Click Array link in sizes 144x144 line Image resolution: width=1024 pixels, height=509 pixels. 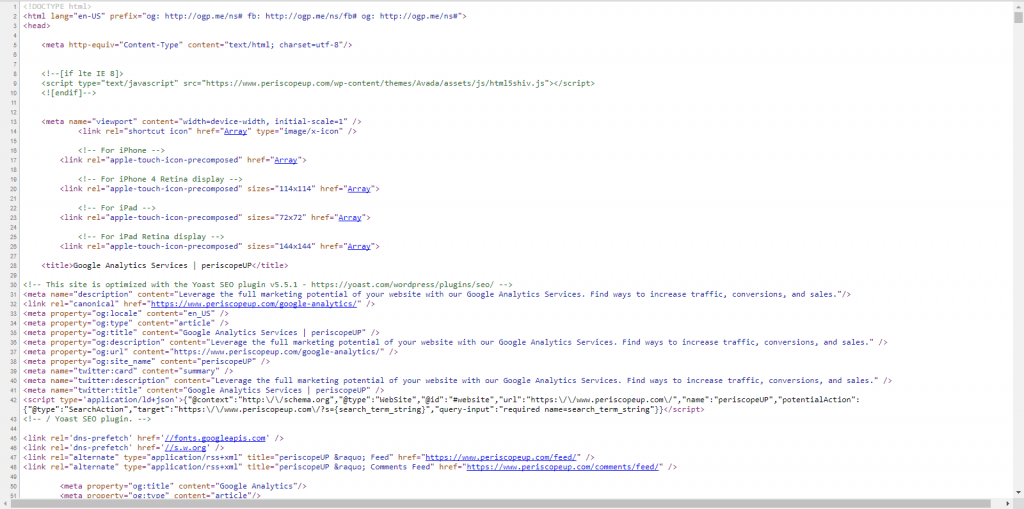(359, 246)
